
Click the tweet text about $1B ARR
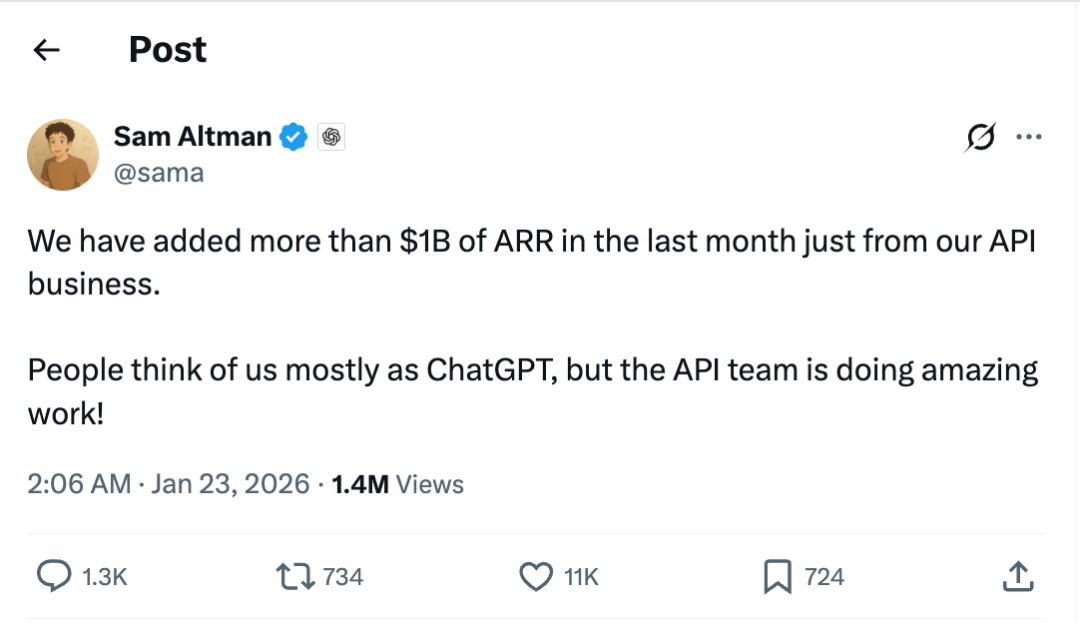tap(530, 242)
